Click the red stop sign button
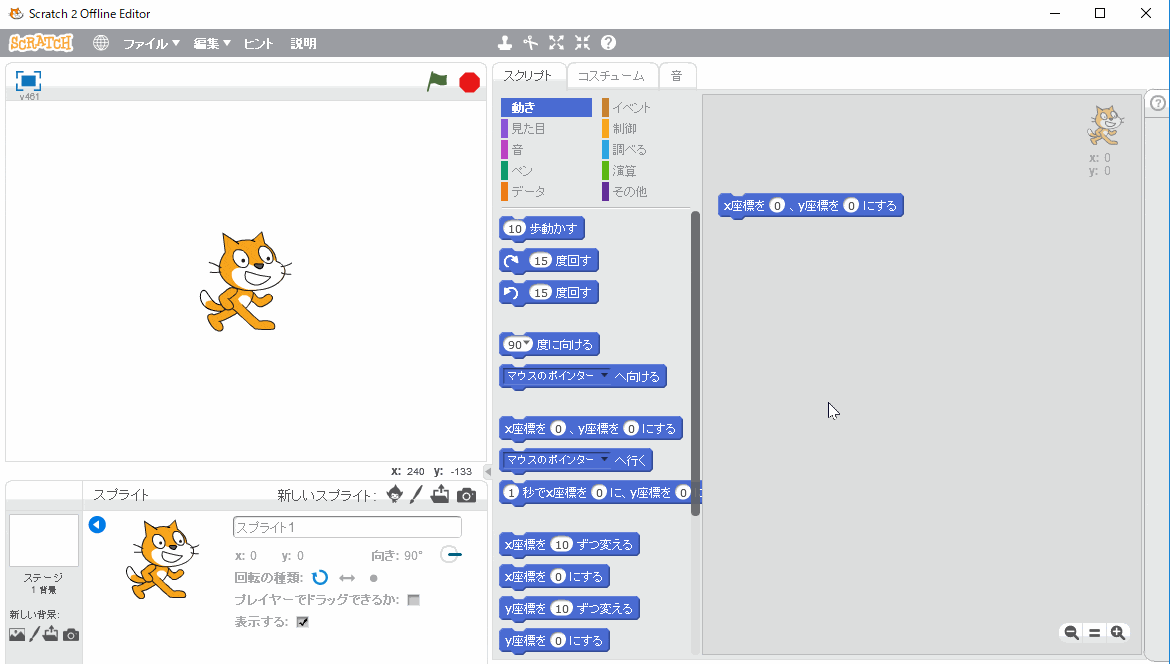Image resolution: width=1170 pixels, height=664 pixels. 469,82
